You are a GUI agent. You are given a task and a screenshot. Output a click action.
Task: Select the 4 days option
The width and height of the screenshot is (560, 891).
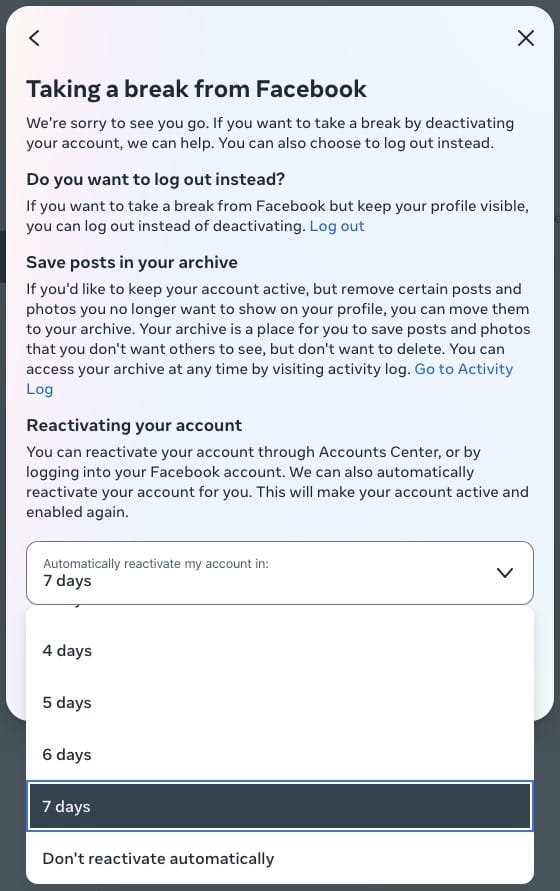pos(280,651)
